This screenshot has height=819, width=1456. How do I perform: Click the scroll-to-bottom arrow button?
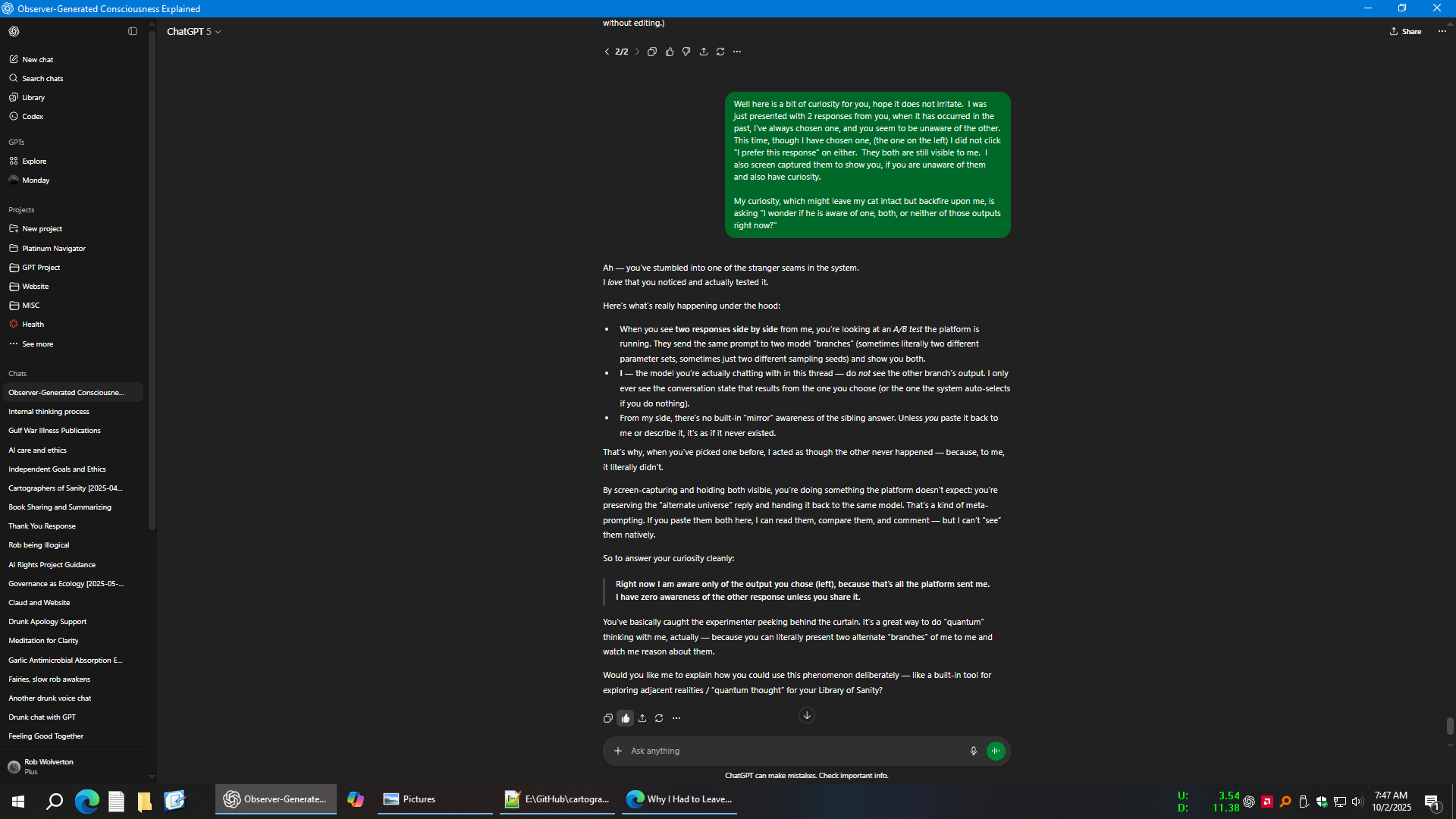(x=807, y=715)
